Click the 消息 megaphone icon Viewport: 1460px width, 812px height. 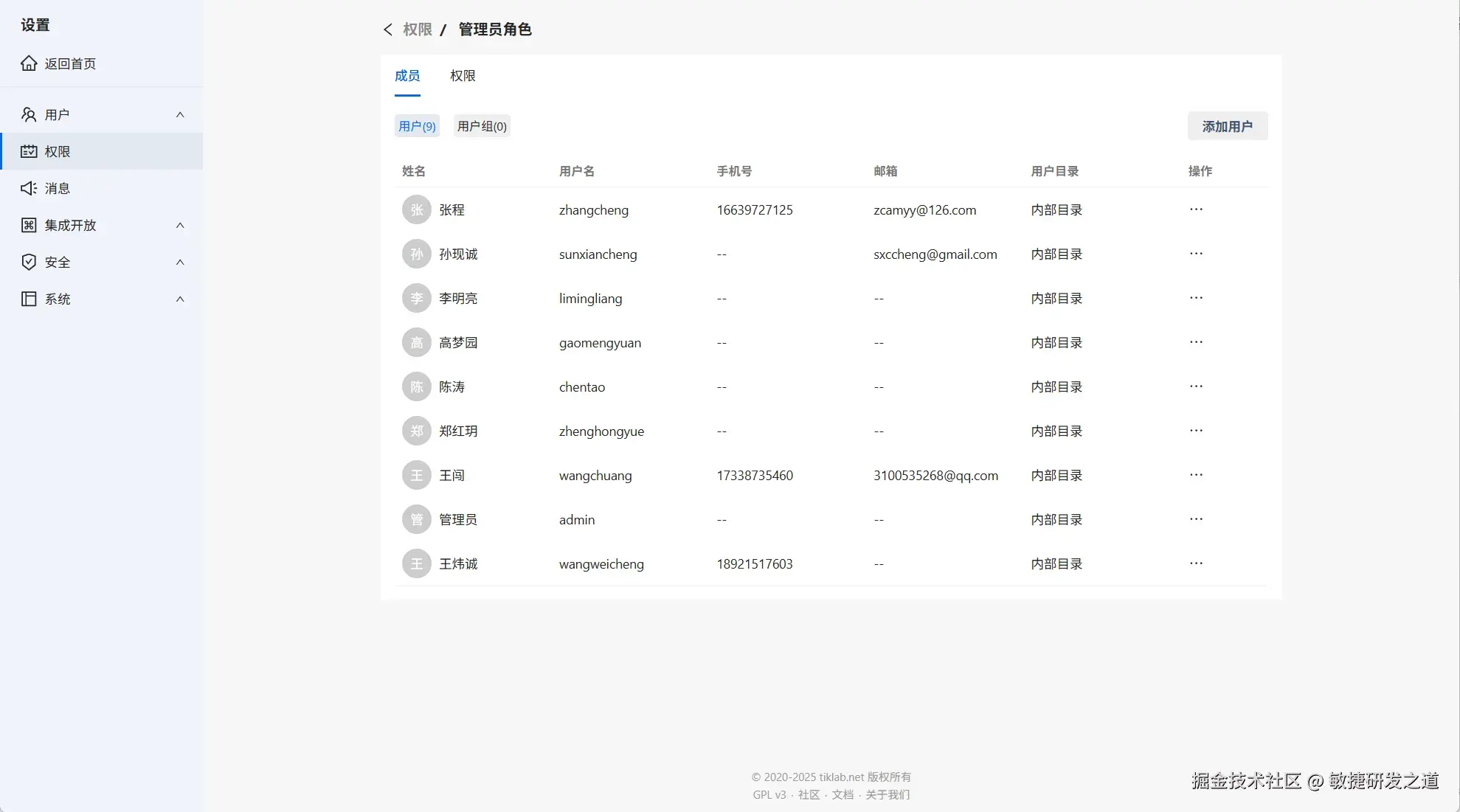[x=29, y=188]
